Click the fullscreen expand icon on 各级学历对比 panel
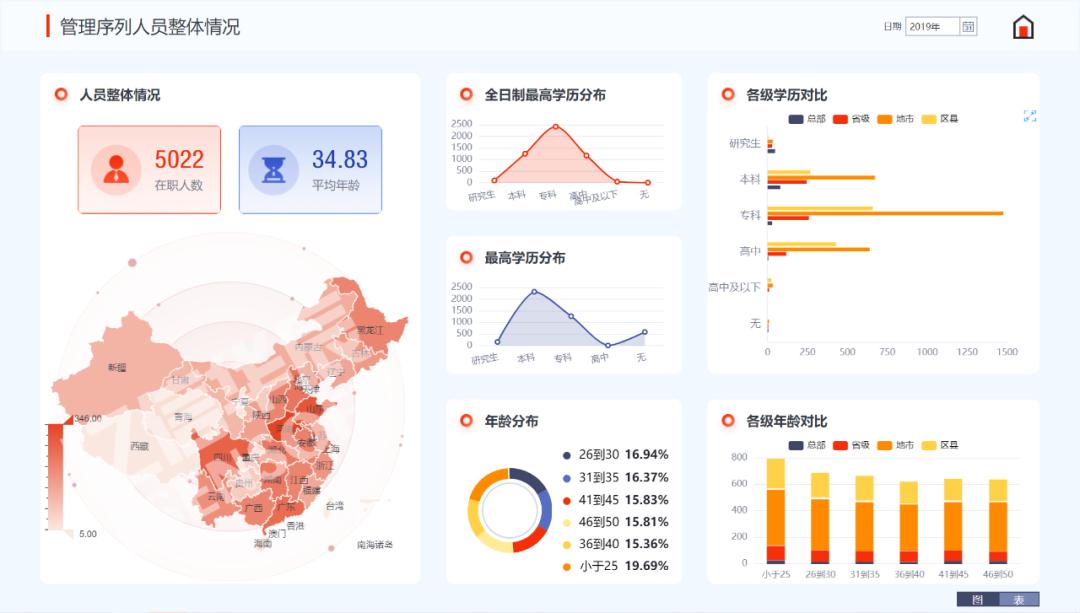This screenshot has width=1080, height=613. coord(1030,117)
